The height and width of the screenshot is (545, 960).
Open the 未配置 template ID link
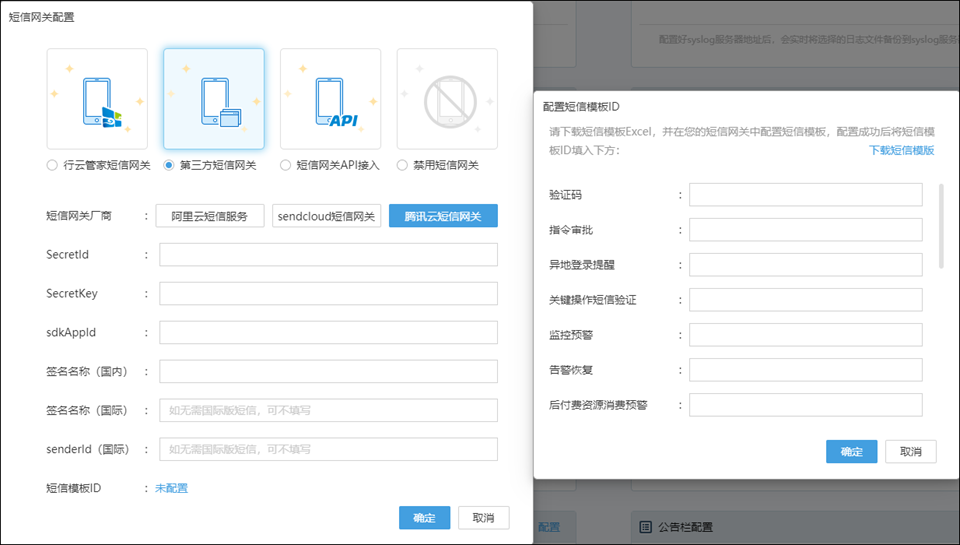(x=171, y=488)
